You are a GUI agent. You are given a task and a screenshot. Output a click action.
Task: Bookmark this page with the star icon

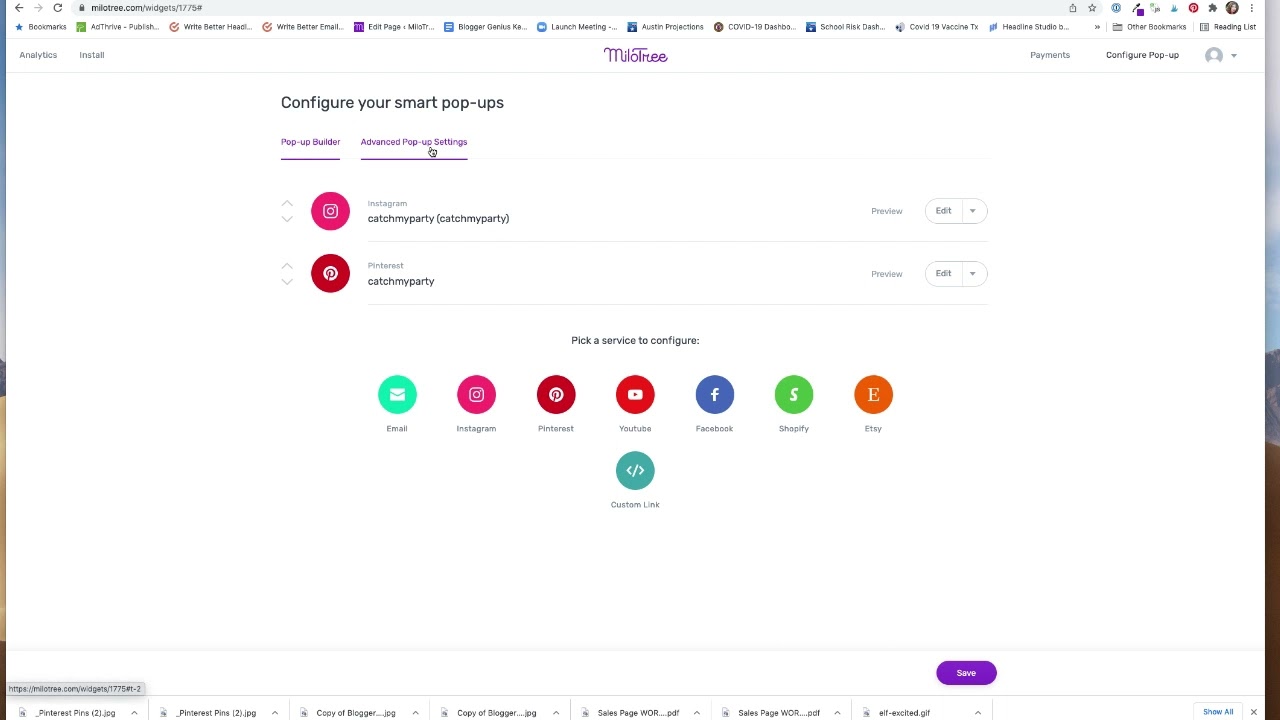pos(1092,8)
